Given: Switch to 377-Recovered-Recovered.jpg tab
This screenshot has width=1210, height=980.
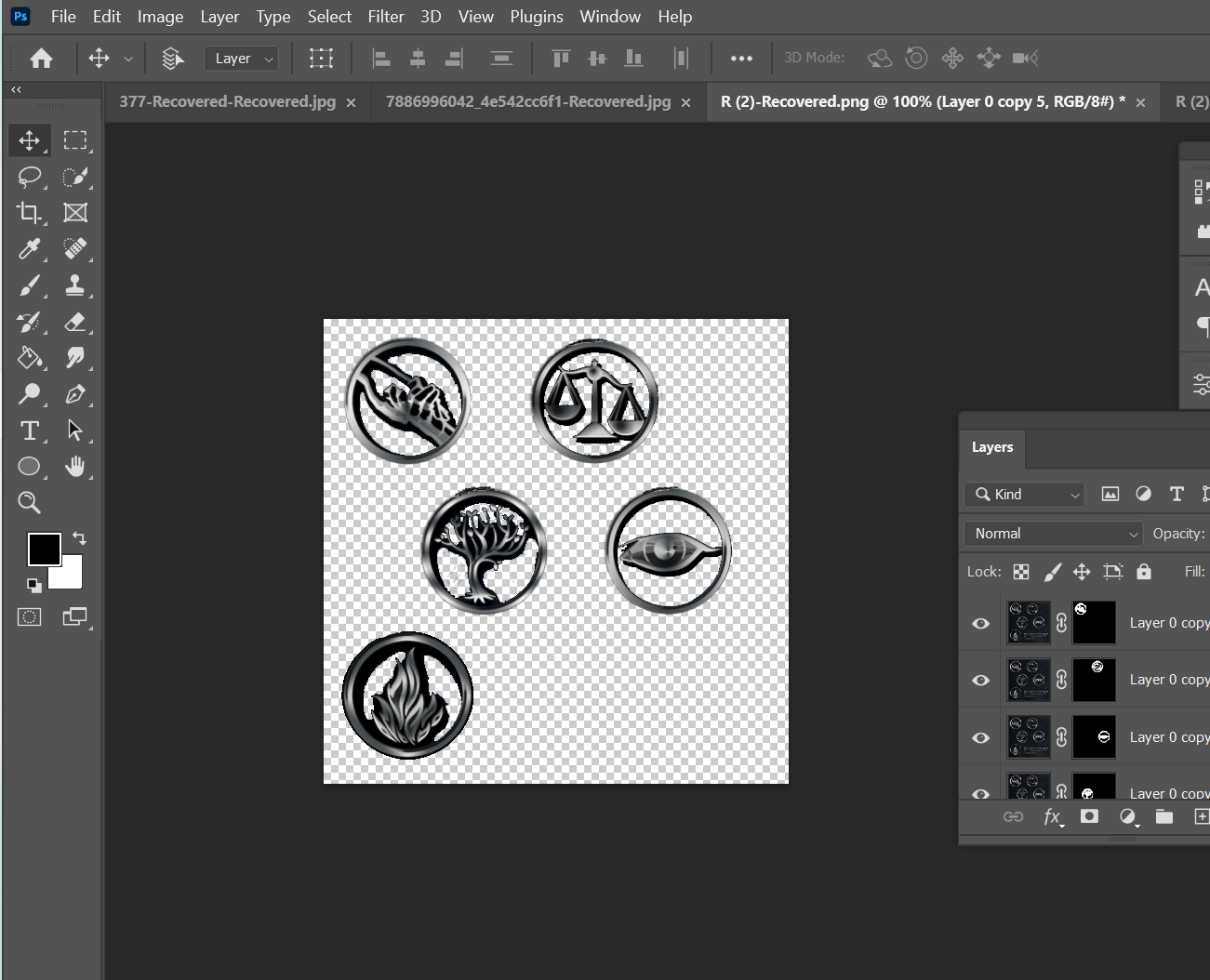Looking at the screenshot, I should (x=227, y=101).
